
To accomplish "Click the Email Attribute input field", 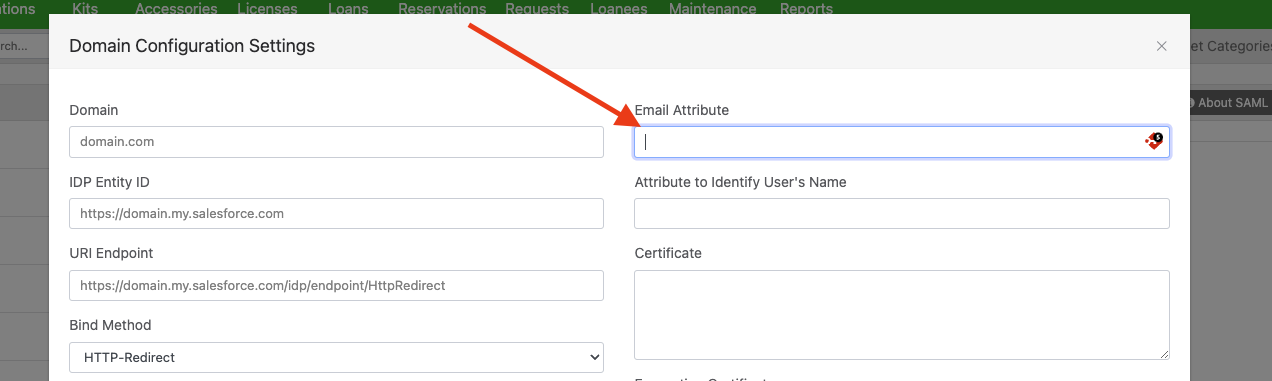I will (902, 142).
